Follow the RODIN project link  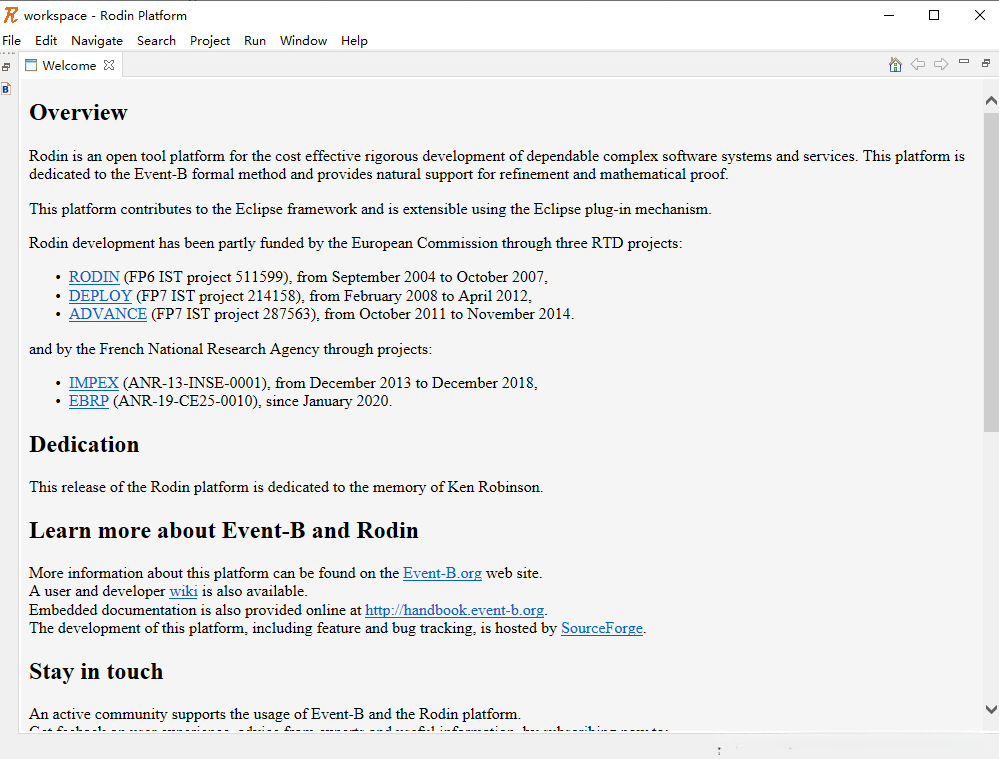94,277
